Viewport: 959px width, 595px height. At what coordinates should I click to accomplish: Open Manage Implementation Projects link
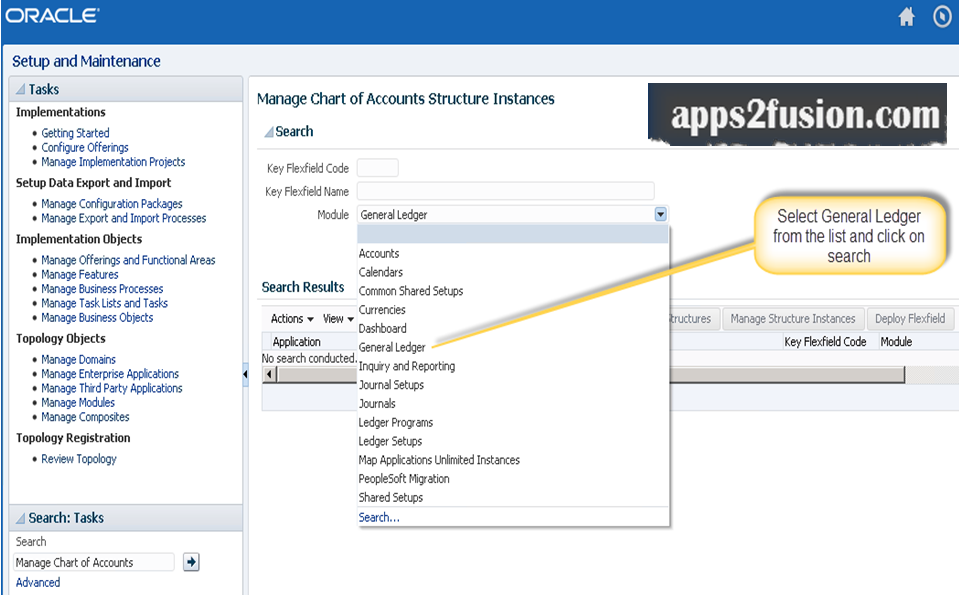coord(113,162)
